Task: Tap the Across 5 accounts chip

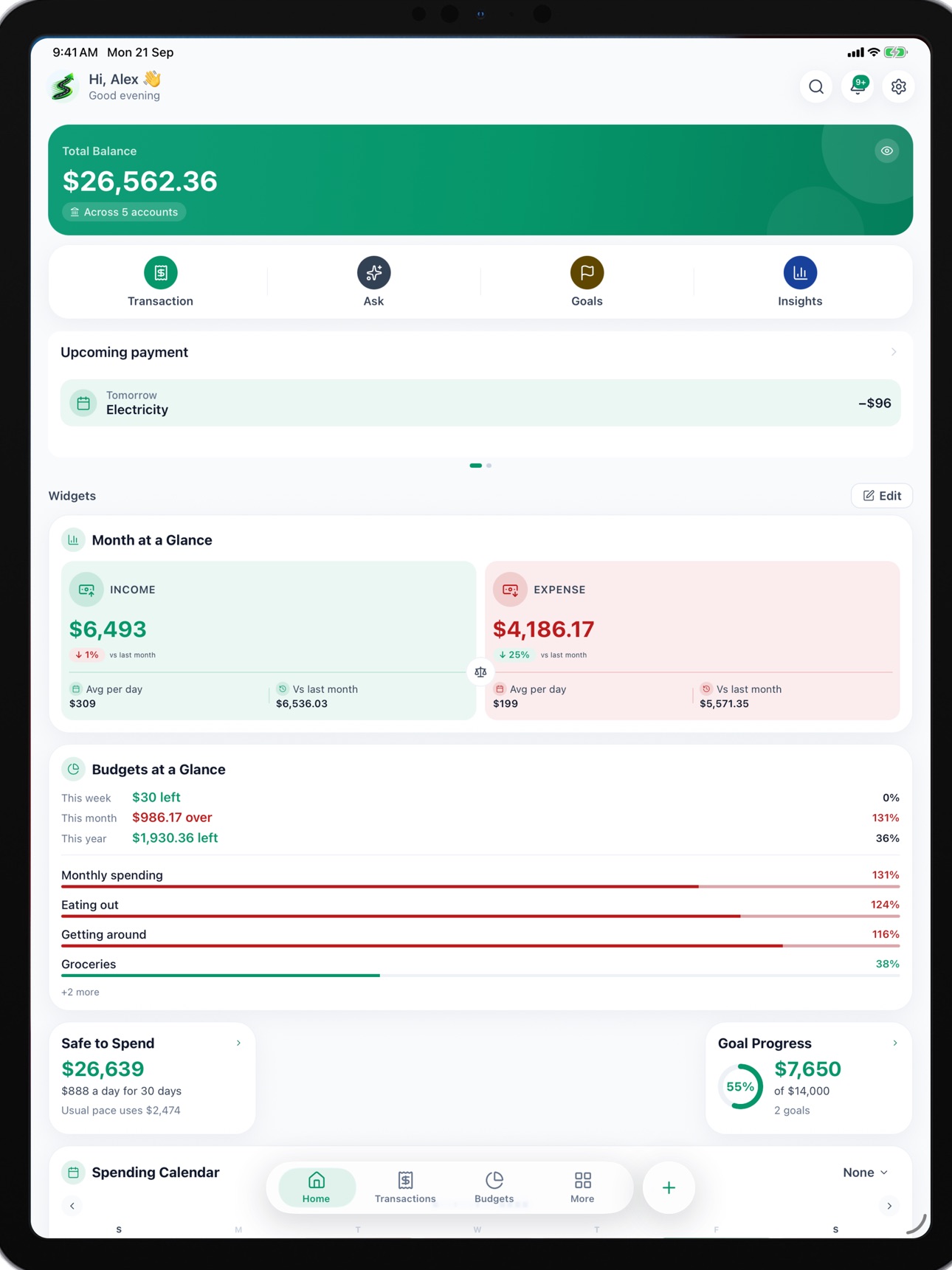Action: click(x=124, y=212)
